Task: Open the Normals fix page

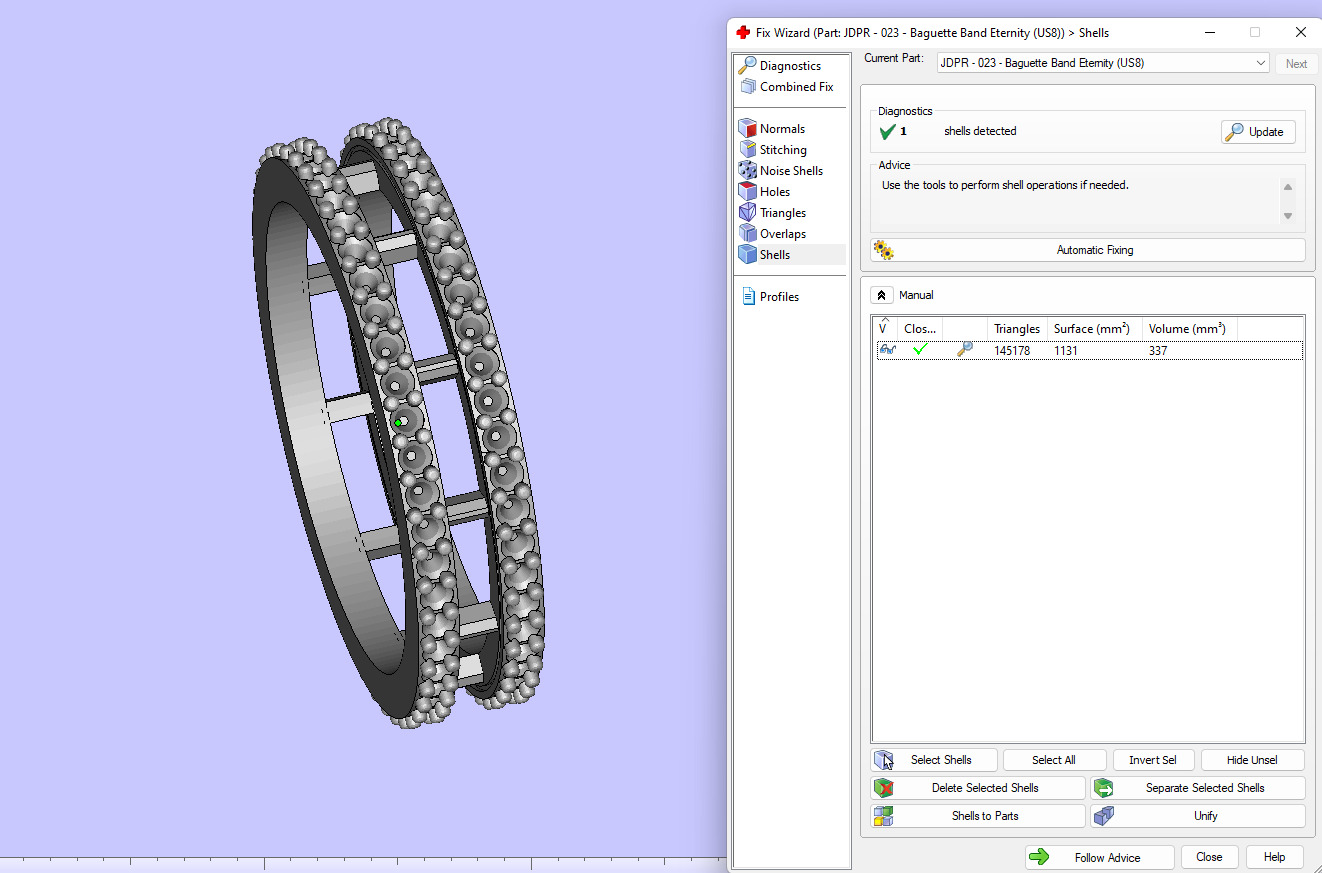Action: pyautogui.click(x=782, y=129)
